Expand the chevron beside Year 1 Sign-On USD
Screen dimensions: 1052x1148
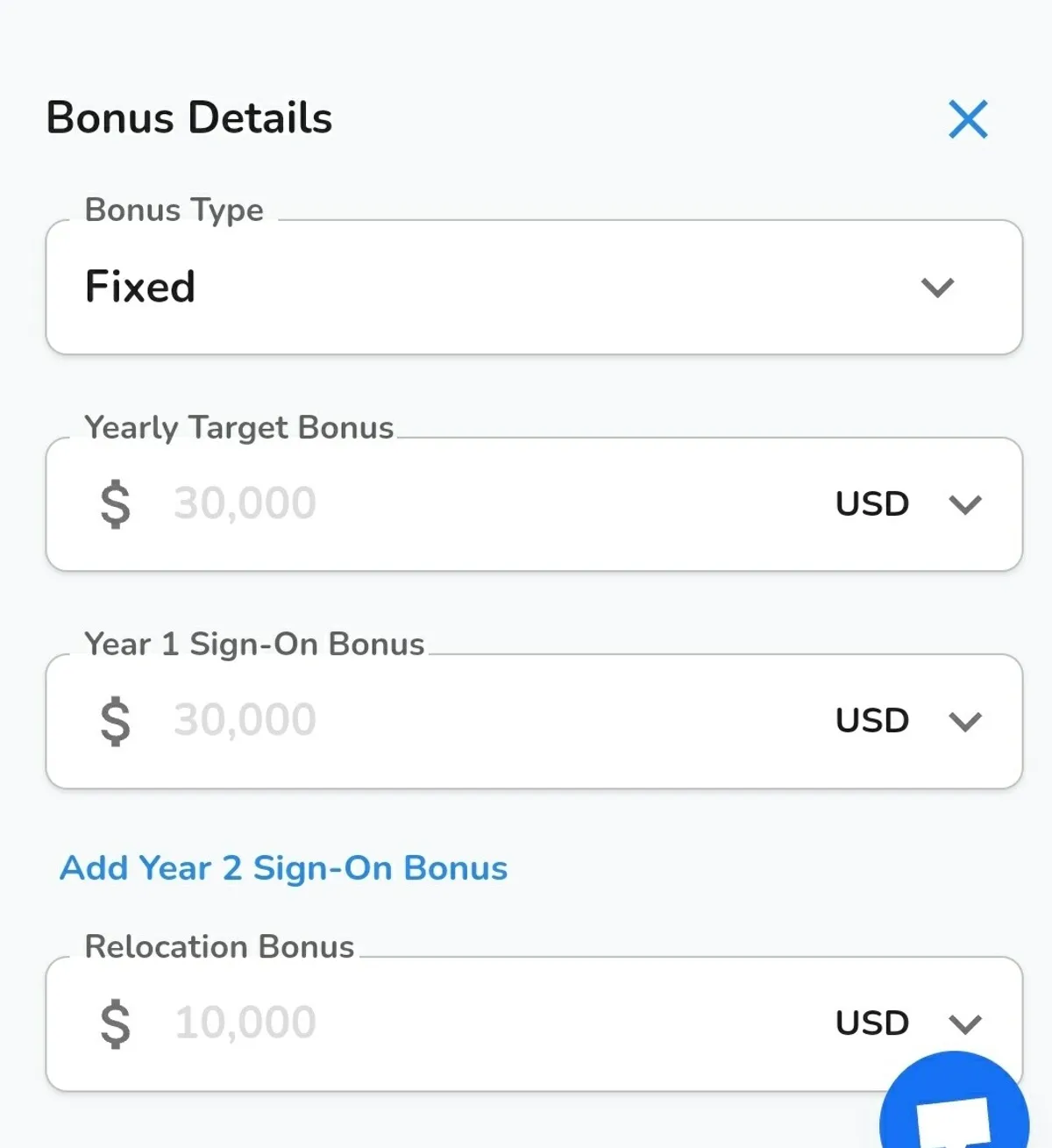click(x=965, y=722)
